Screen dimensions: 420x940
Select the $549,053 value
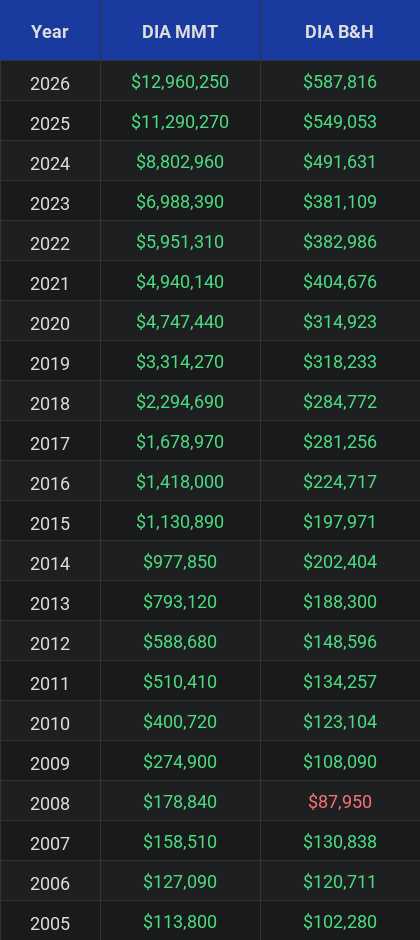[x=340, y=122]
